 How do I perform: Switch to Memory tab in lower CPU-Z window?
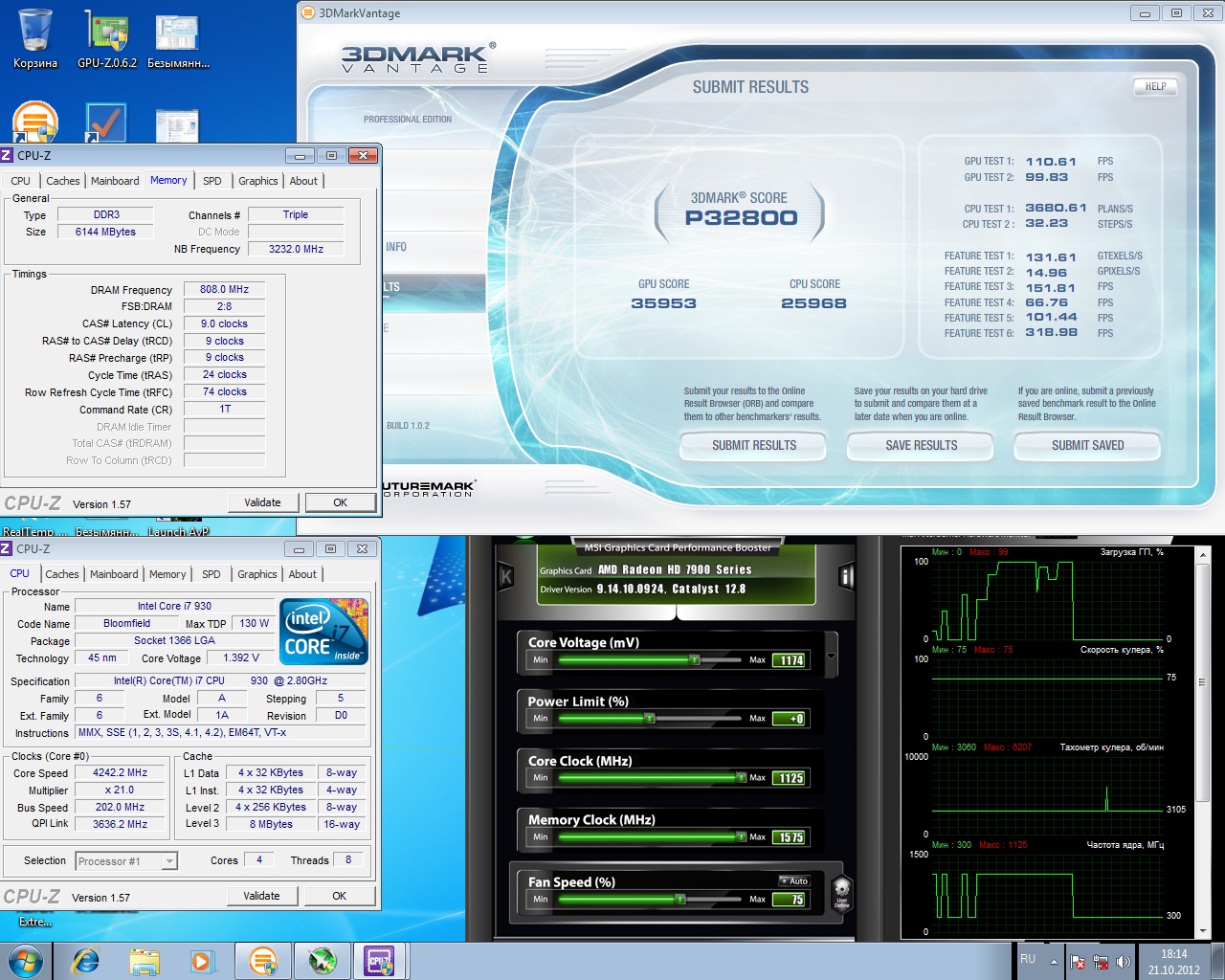pyautogui.click(x=167, y=574)
